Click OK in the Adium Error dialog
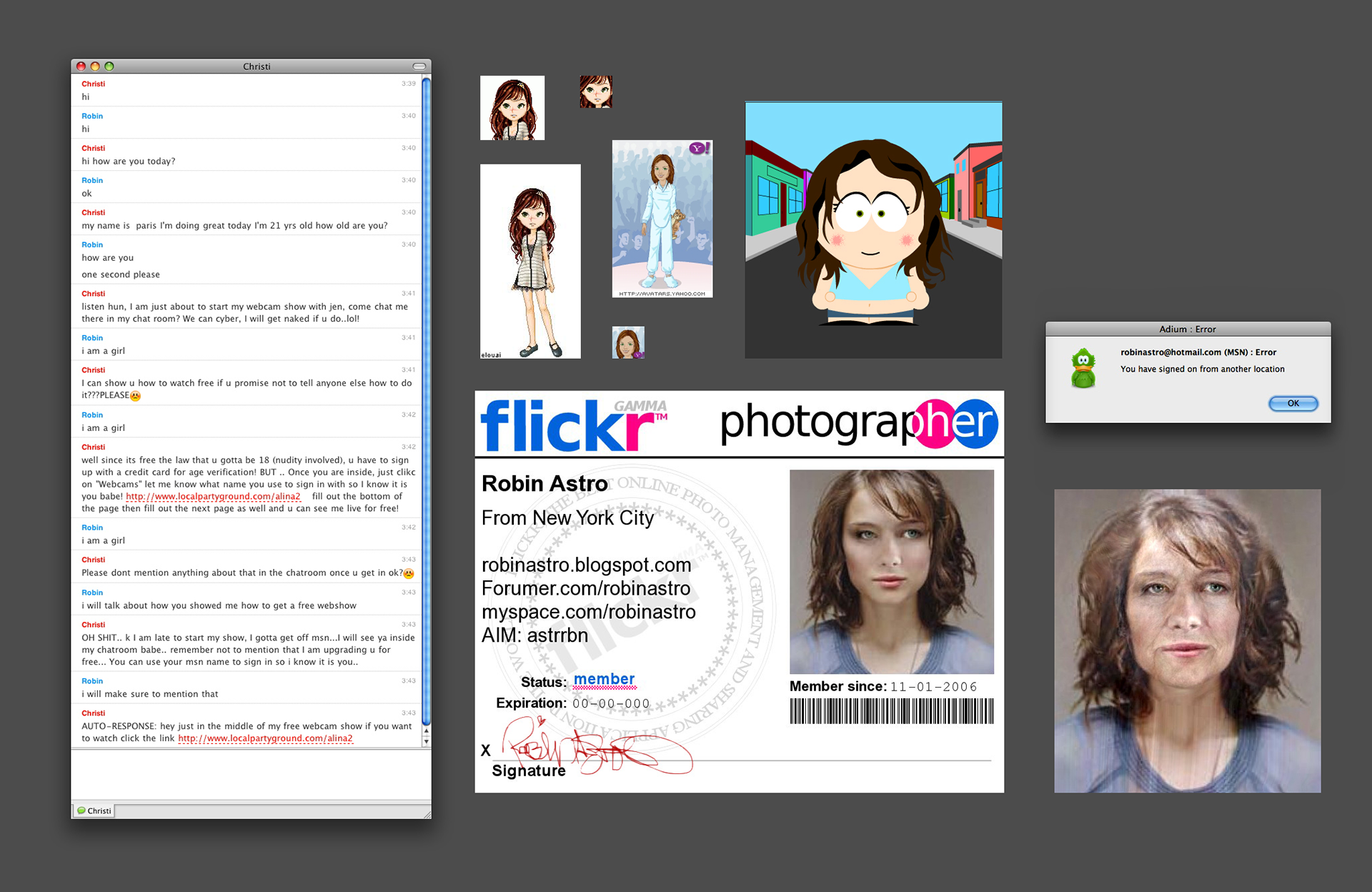This screenshot has width=1372, height=892. point(1293,403)
